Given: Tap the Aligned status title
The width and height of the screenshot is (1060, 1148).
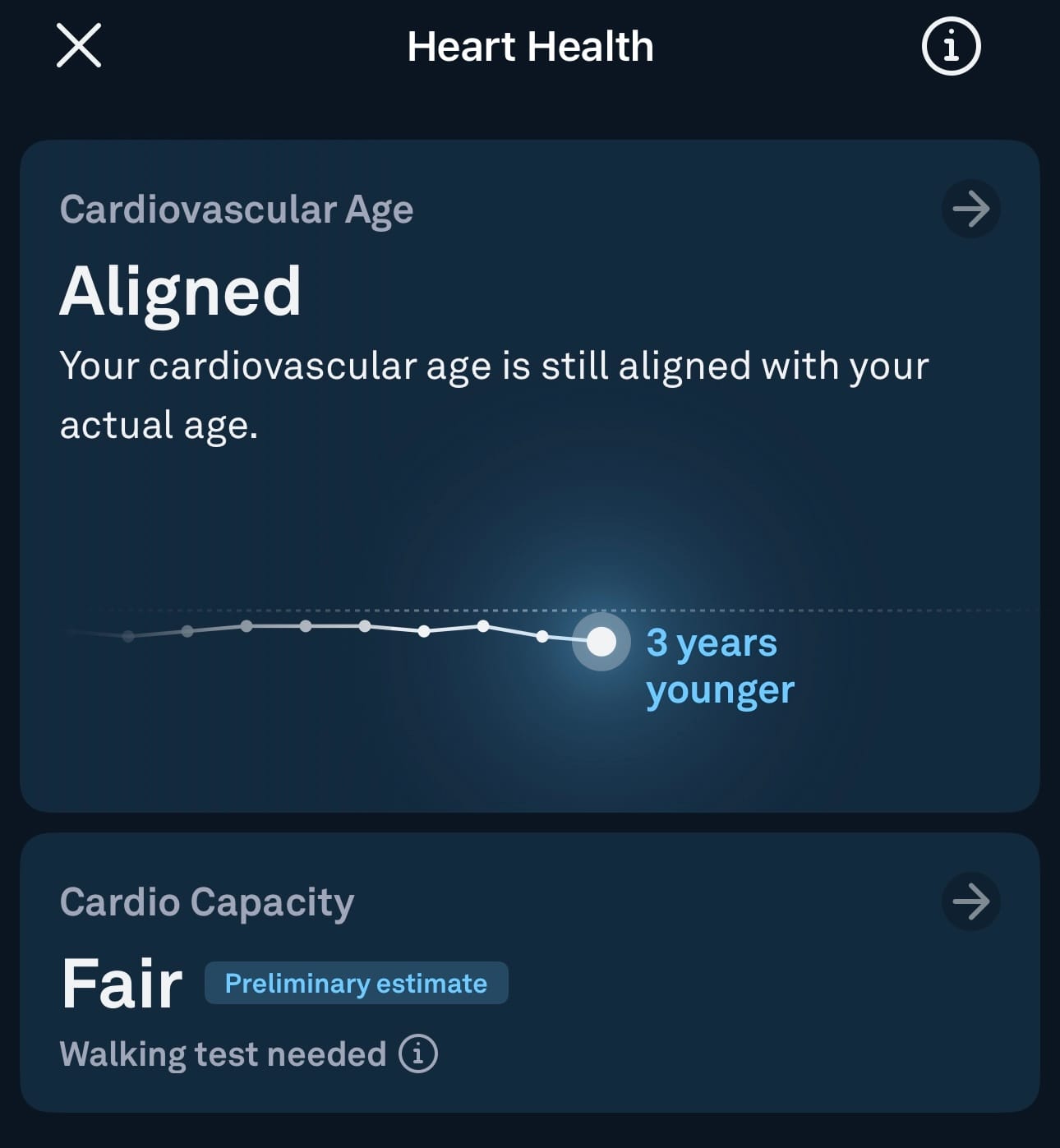Looking at the screenshot, I should [x=181, y=291].
